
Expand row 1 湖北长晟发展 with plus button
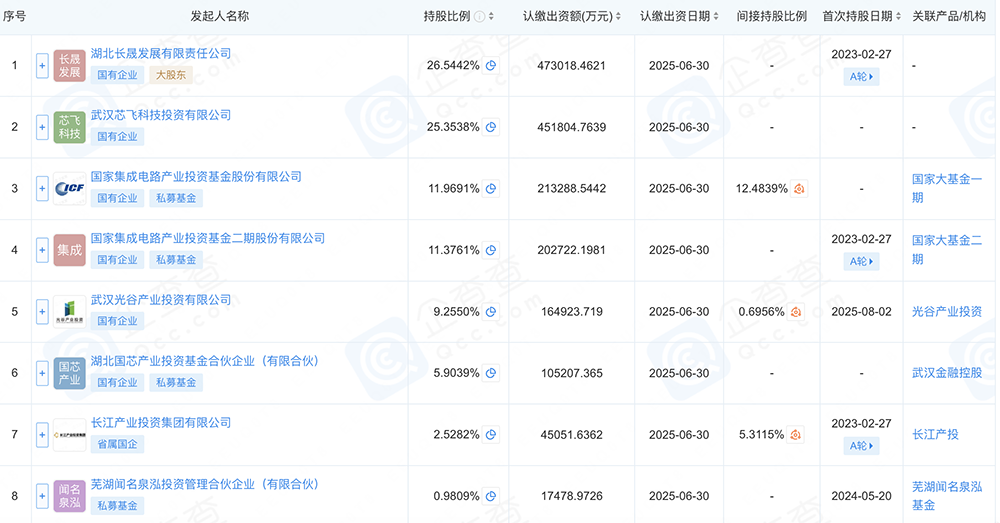(42, 66)
